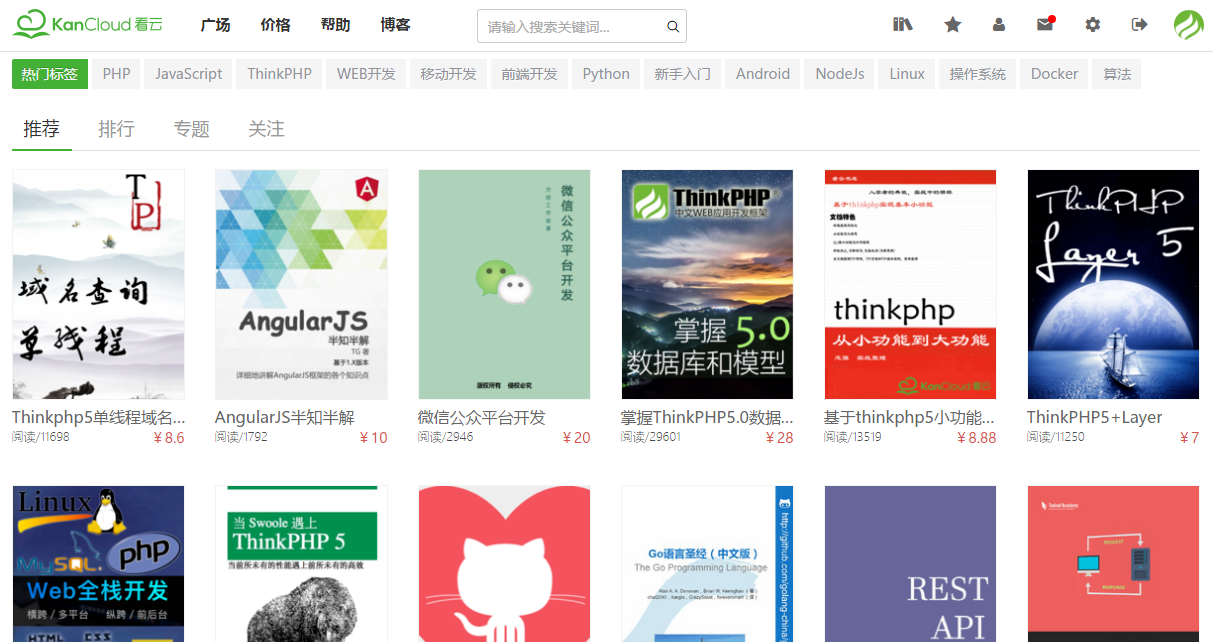
Task: Open the library books icon
Action: [903, 24]
